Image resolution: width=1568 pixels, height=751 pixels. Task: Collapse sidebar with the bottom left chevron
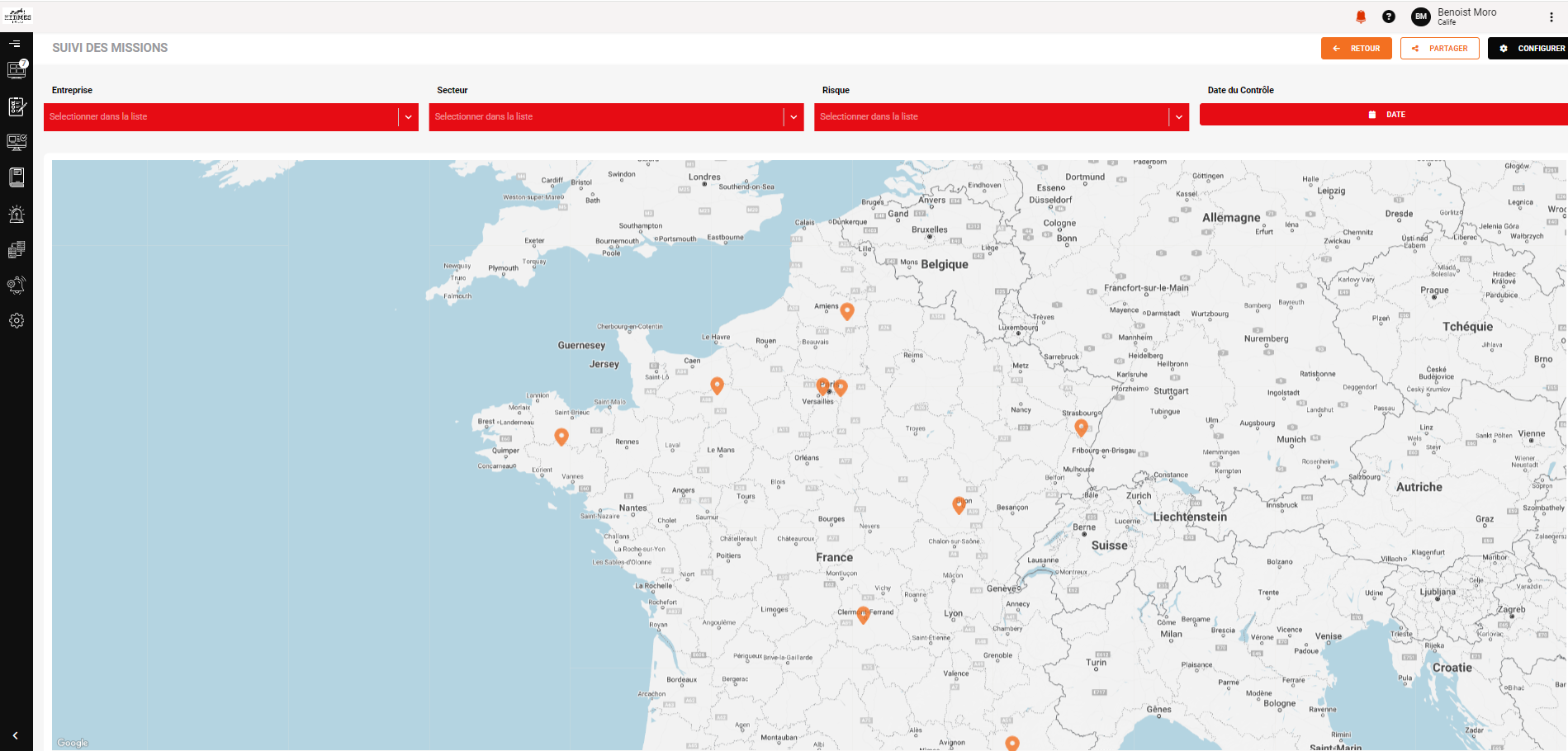click(x=15, y=735)
